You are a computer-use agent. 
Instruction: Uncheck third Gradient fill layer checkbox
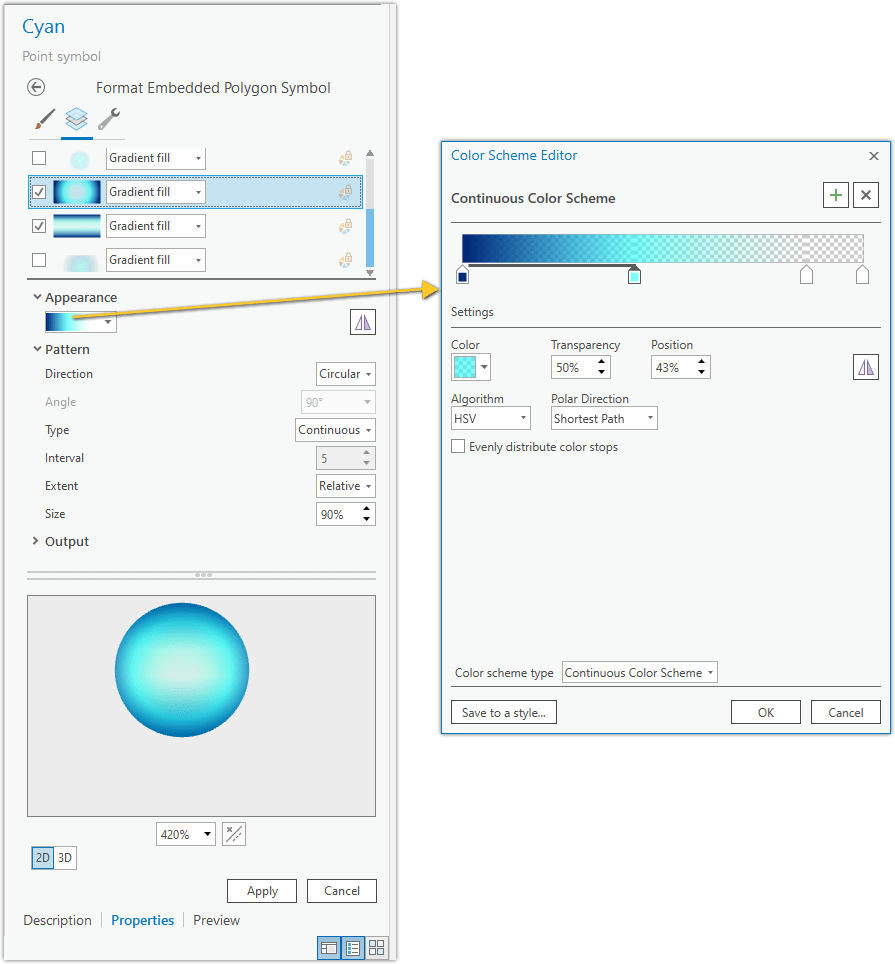(39, 226)
